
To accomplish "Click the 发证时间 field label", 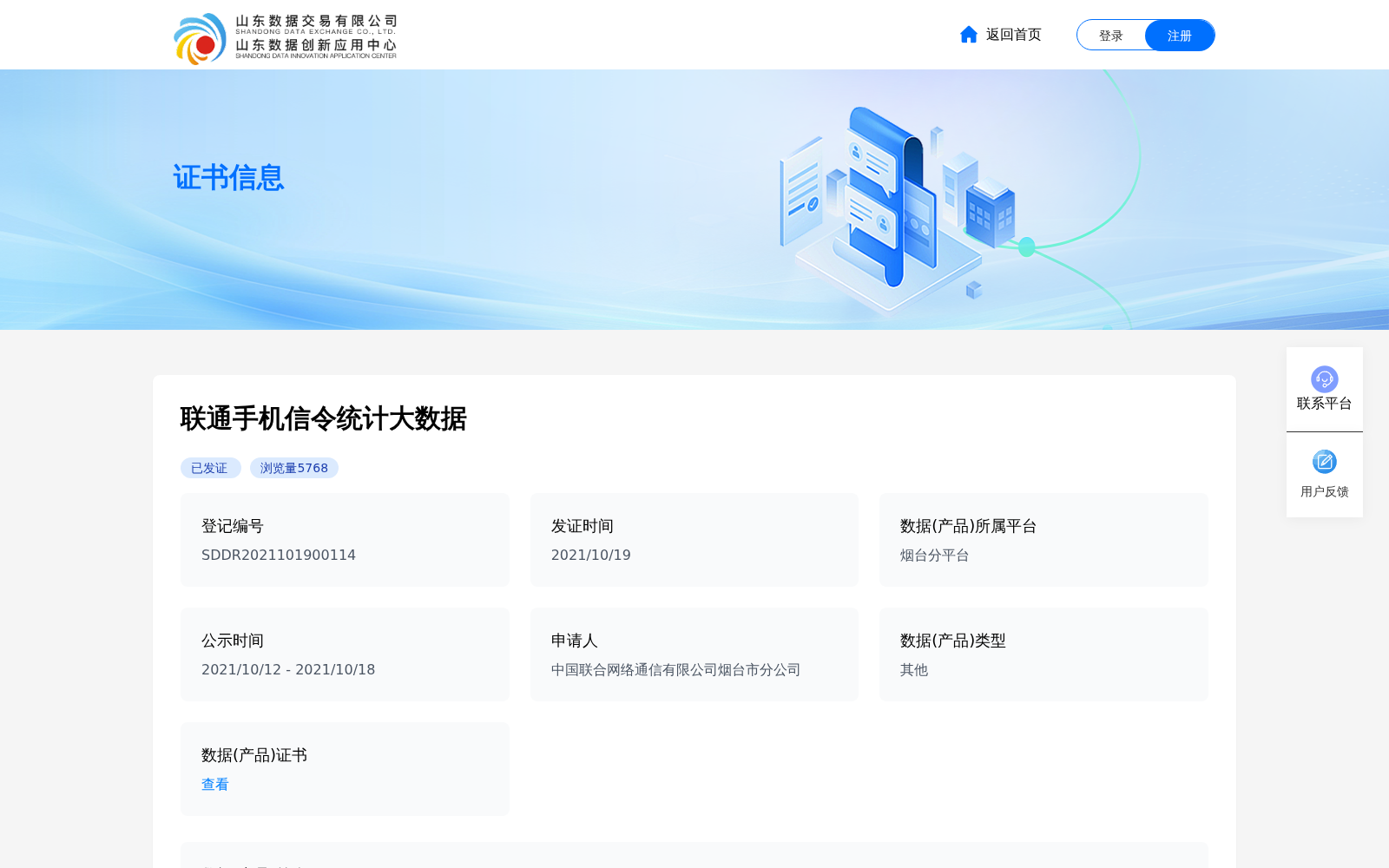I will [x=583, y=526].
